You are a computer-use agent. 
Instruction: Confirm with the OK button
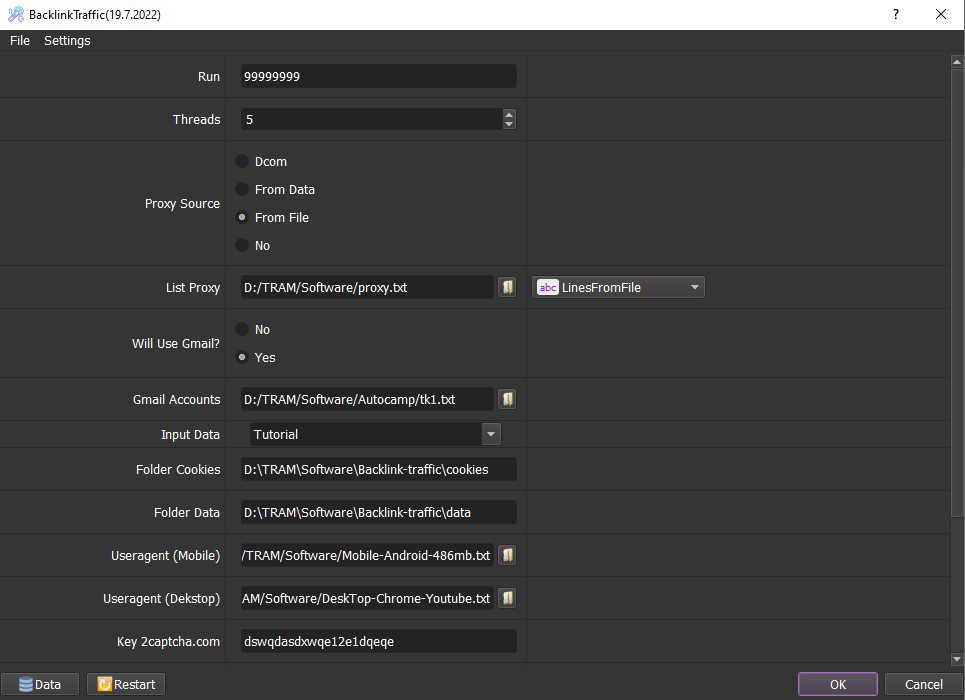(x=838, y=684)
